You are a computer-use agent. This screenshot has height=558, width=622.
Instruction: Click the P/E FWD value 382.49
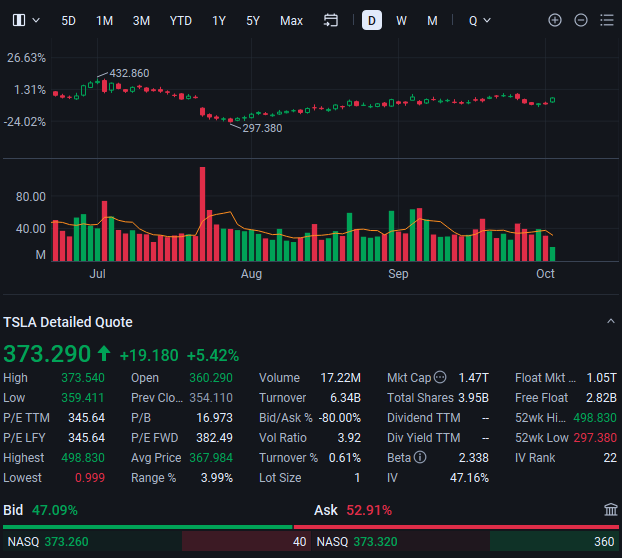click(214, 438)
